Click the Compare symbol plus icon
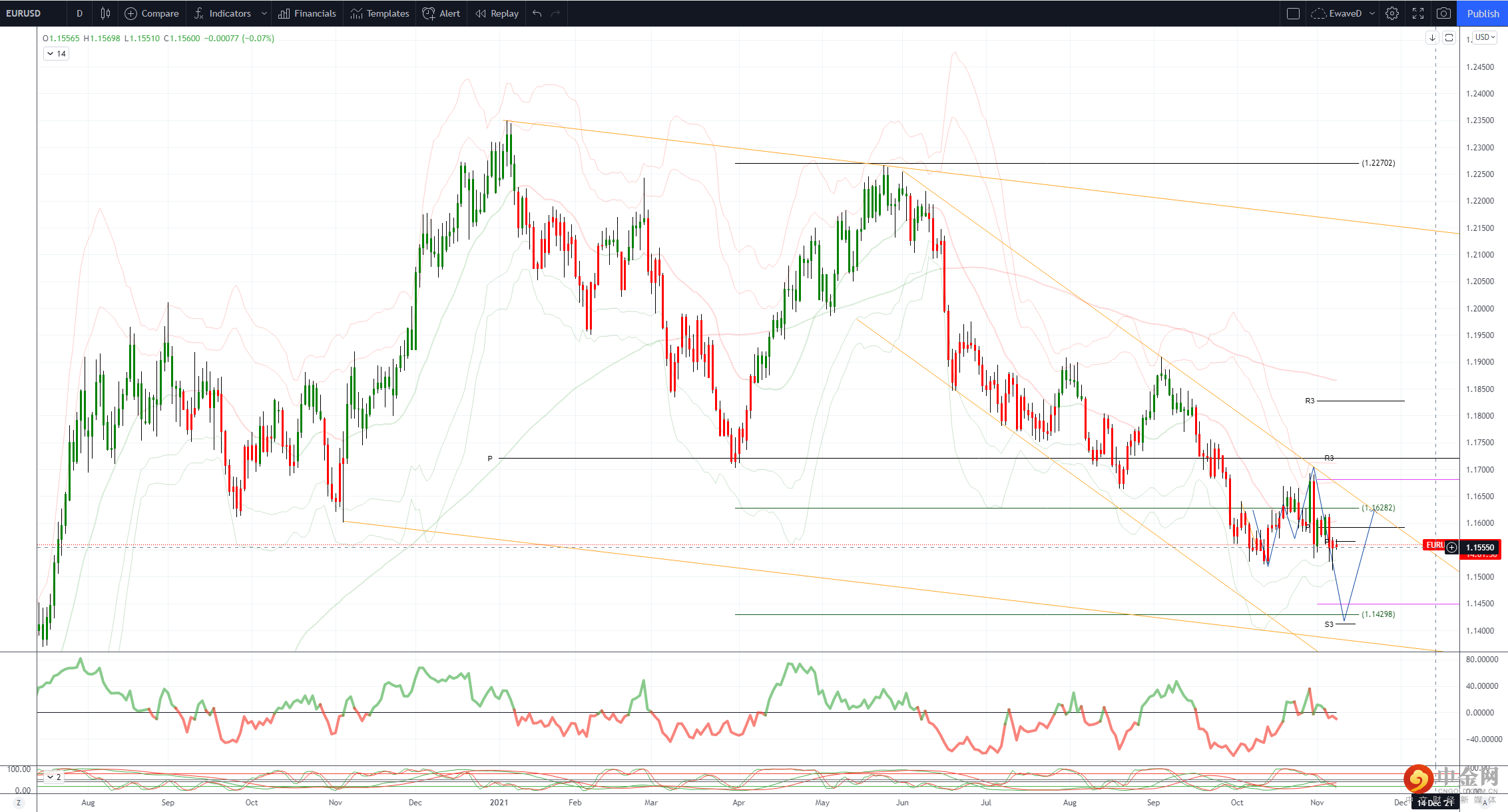This screenshot has height=812, width=1508. click(131, 13)
